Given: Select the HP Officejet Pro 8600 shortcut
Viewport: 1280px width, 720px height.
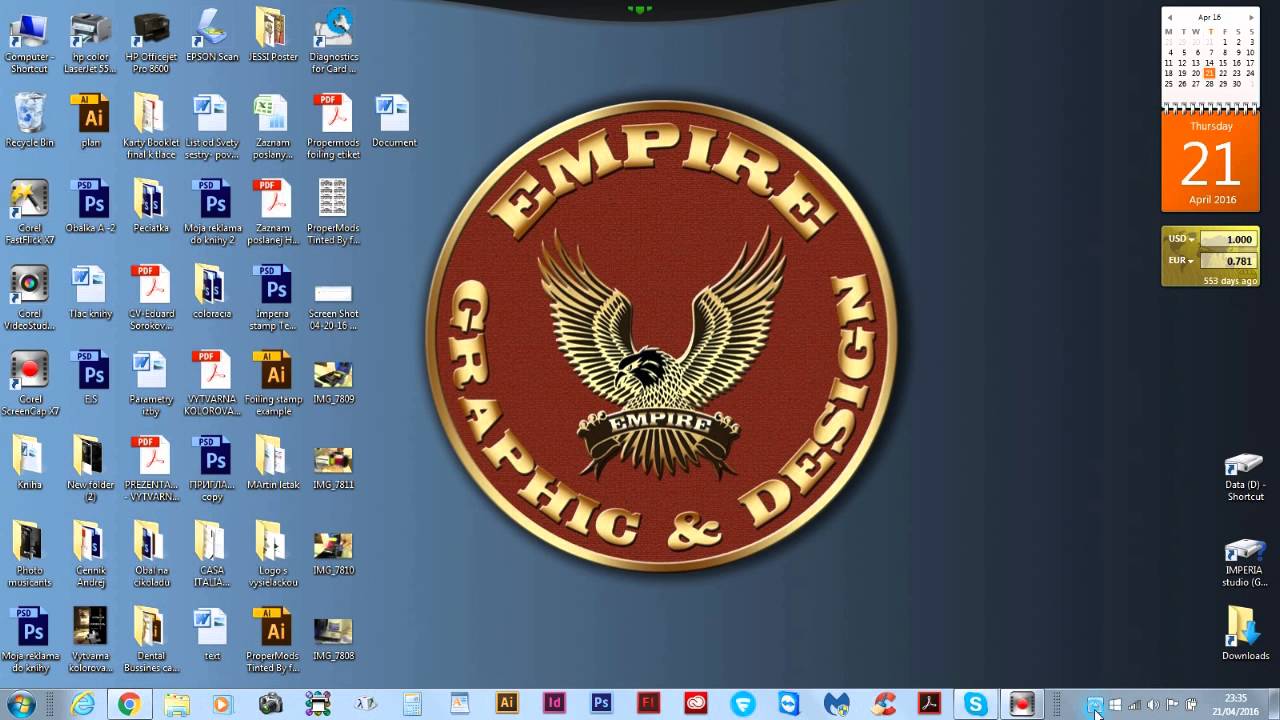Looking at the screenshot, I should (x=150, y=40).
